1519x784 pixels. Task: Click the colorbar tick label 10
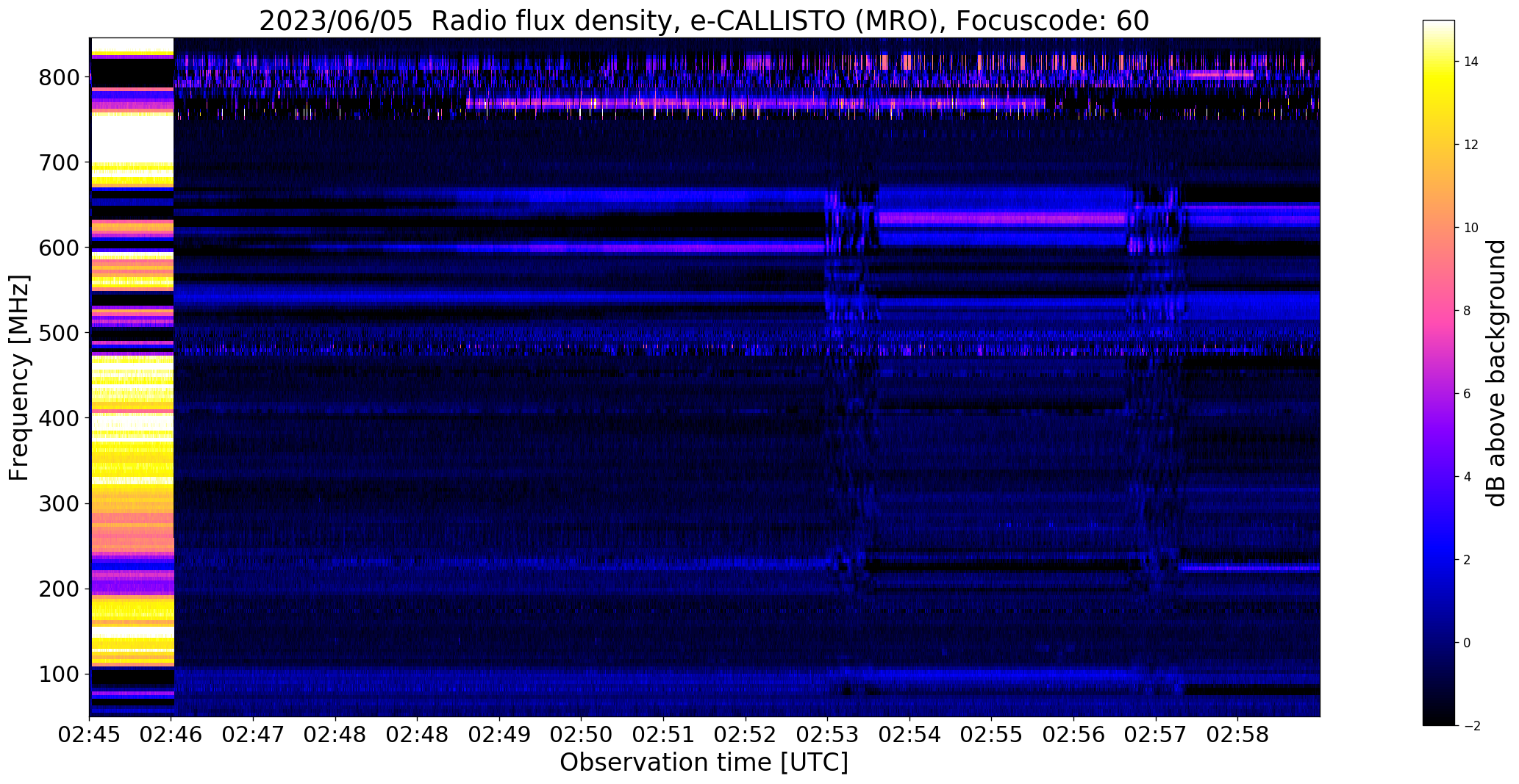pyautogui.click(x=1470, y=228)
